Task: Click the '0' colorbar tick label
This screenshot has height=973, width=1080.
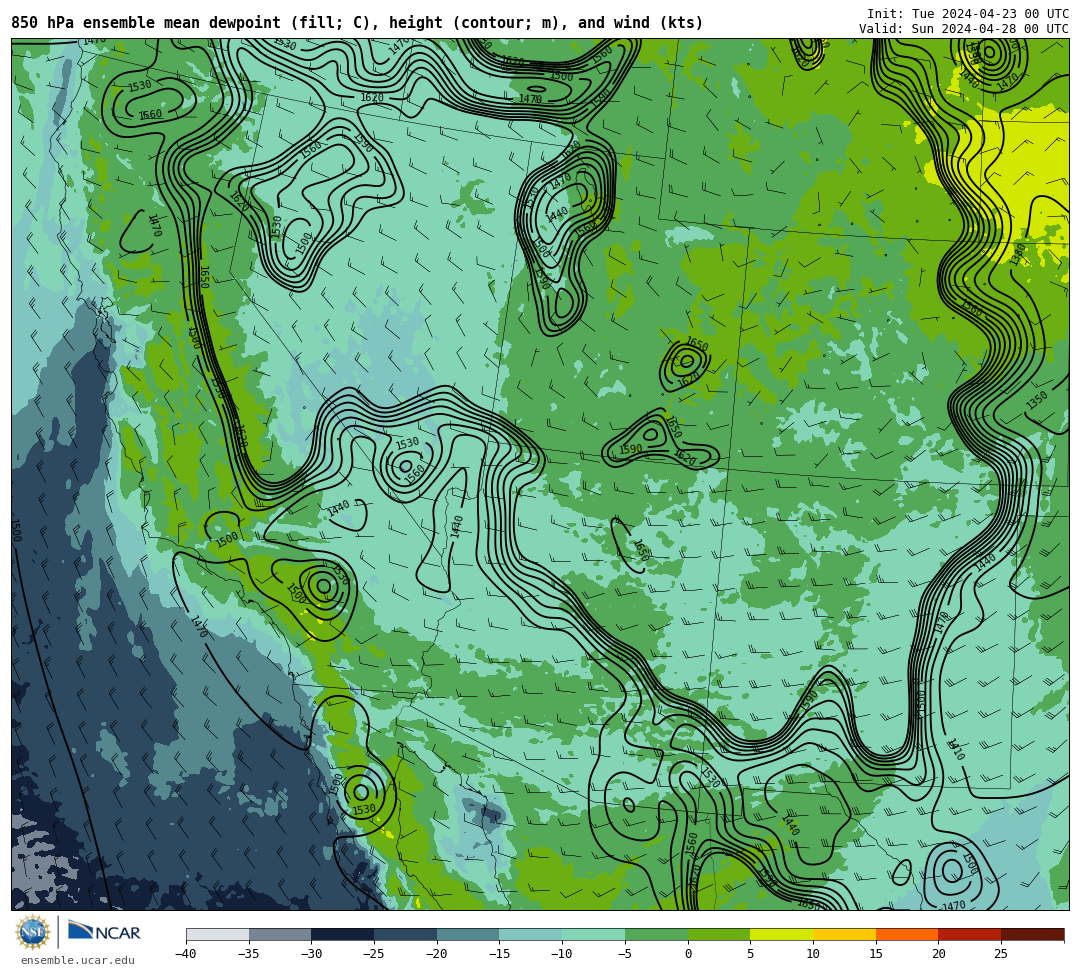Action: coord(688,954)
